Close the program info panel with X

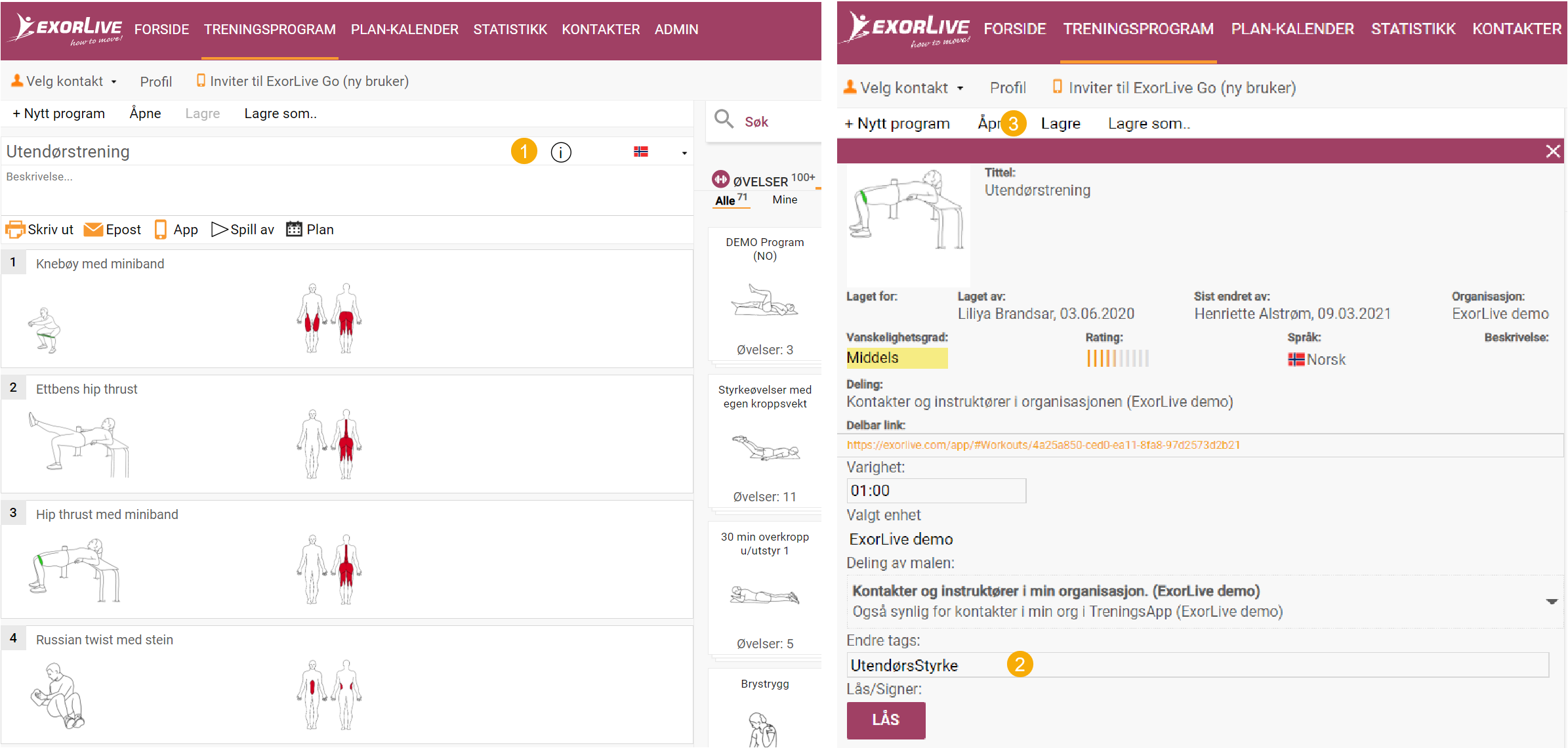tap(1553, 152)
